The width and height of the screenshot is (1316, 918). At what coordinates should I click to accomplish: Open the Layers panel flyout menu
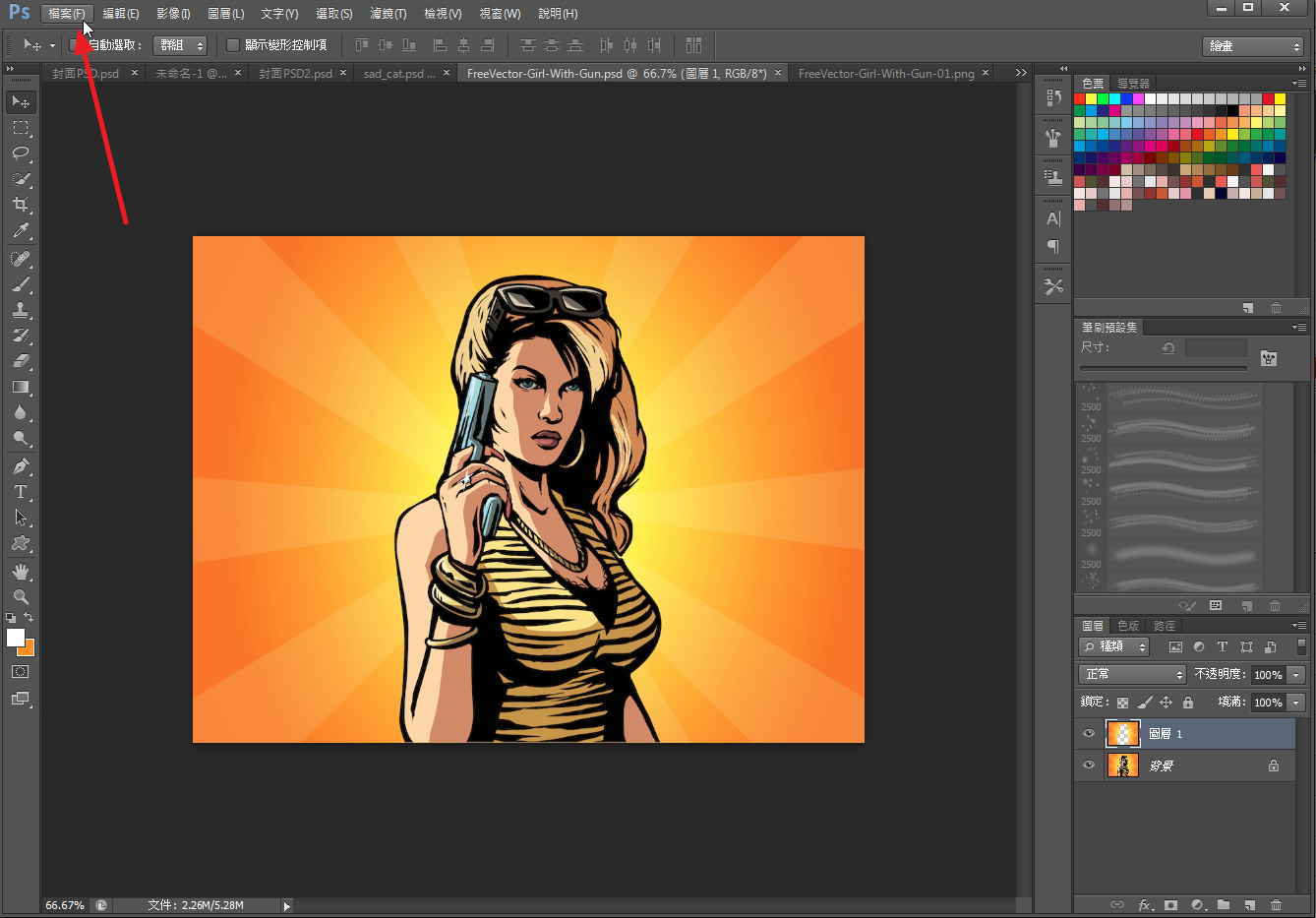click(x=1299, y=626)
